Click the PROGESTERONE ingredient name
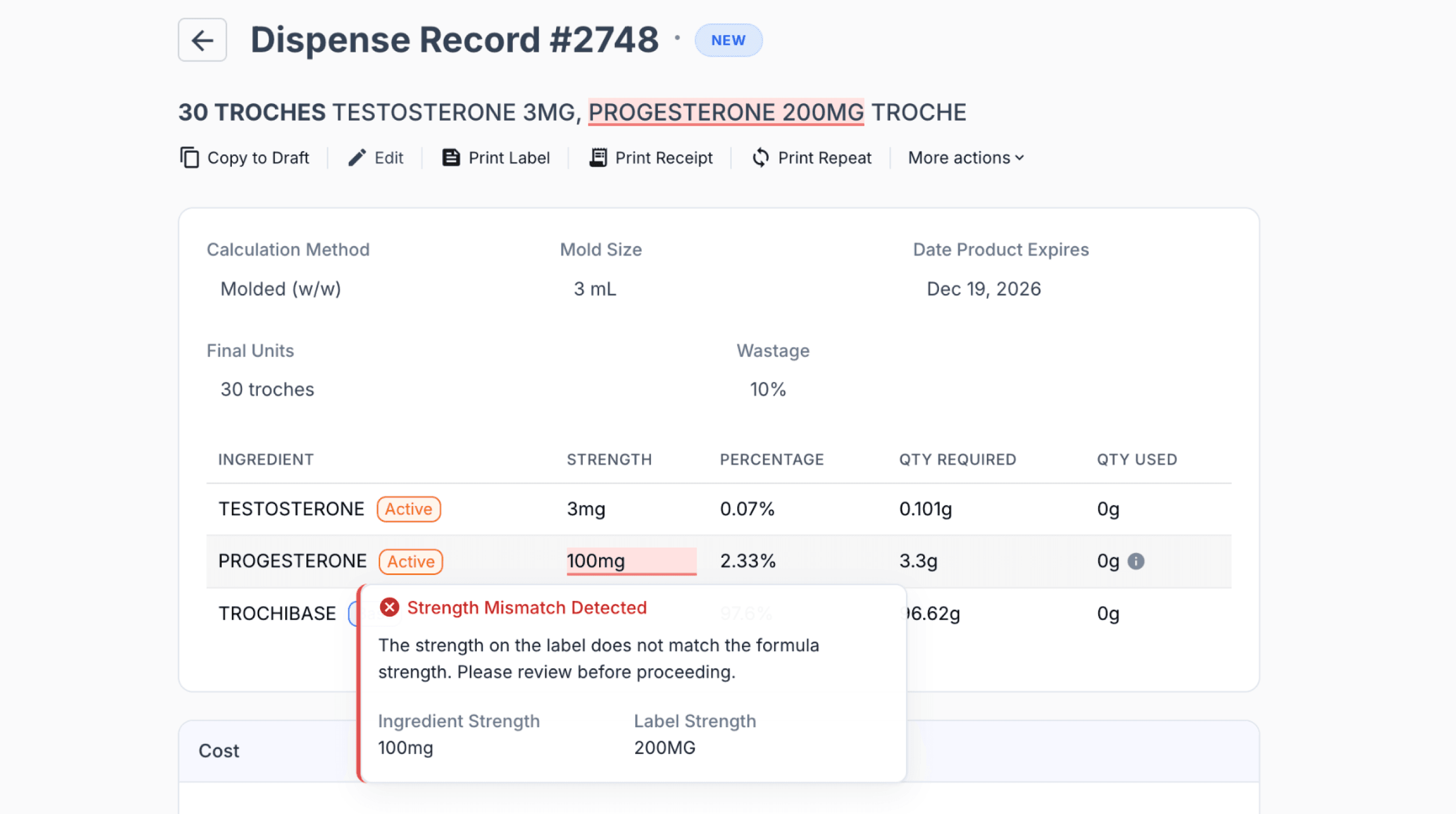 click(292, 561)
